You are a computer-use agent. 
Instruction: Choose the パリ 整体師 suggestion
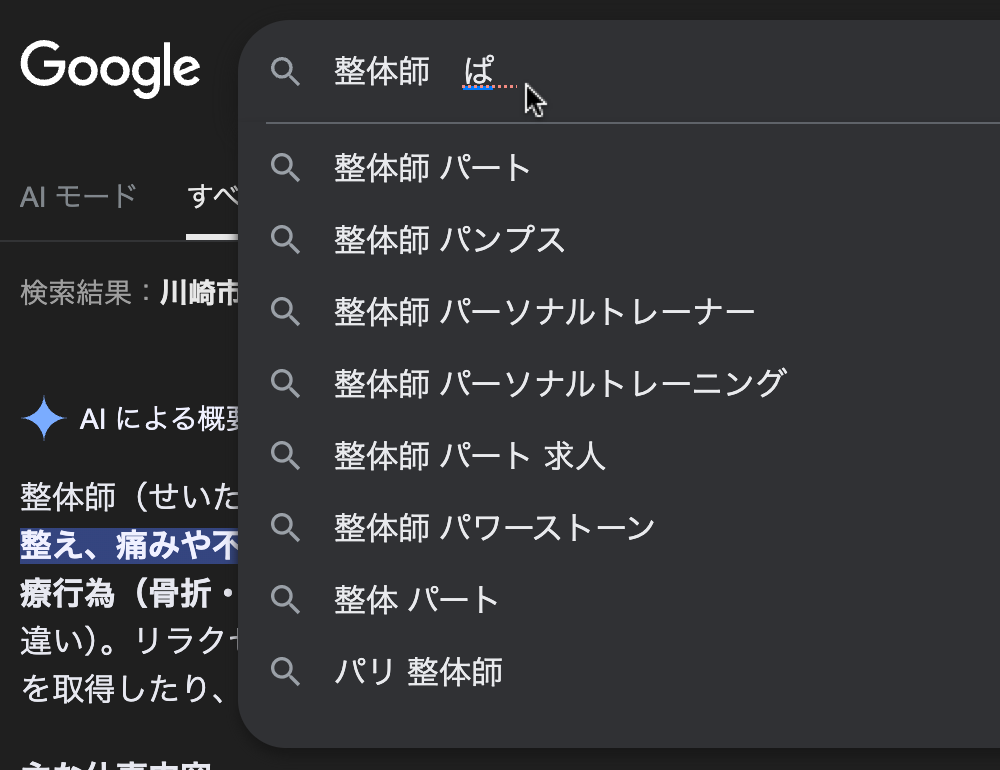pos(418,672)
